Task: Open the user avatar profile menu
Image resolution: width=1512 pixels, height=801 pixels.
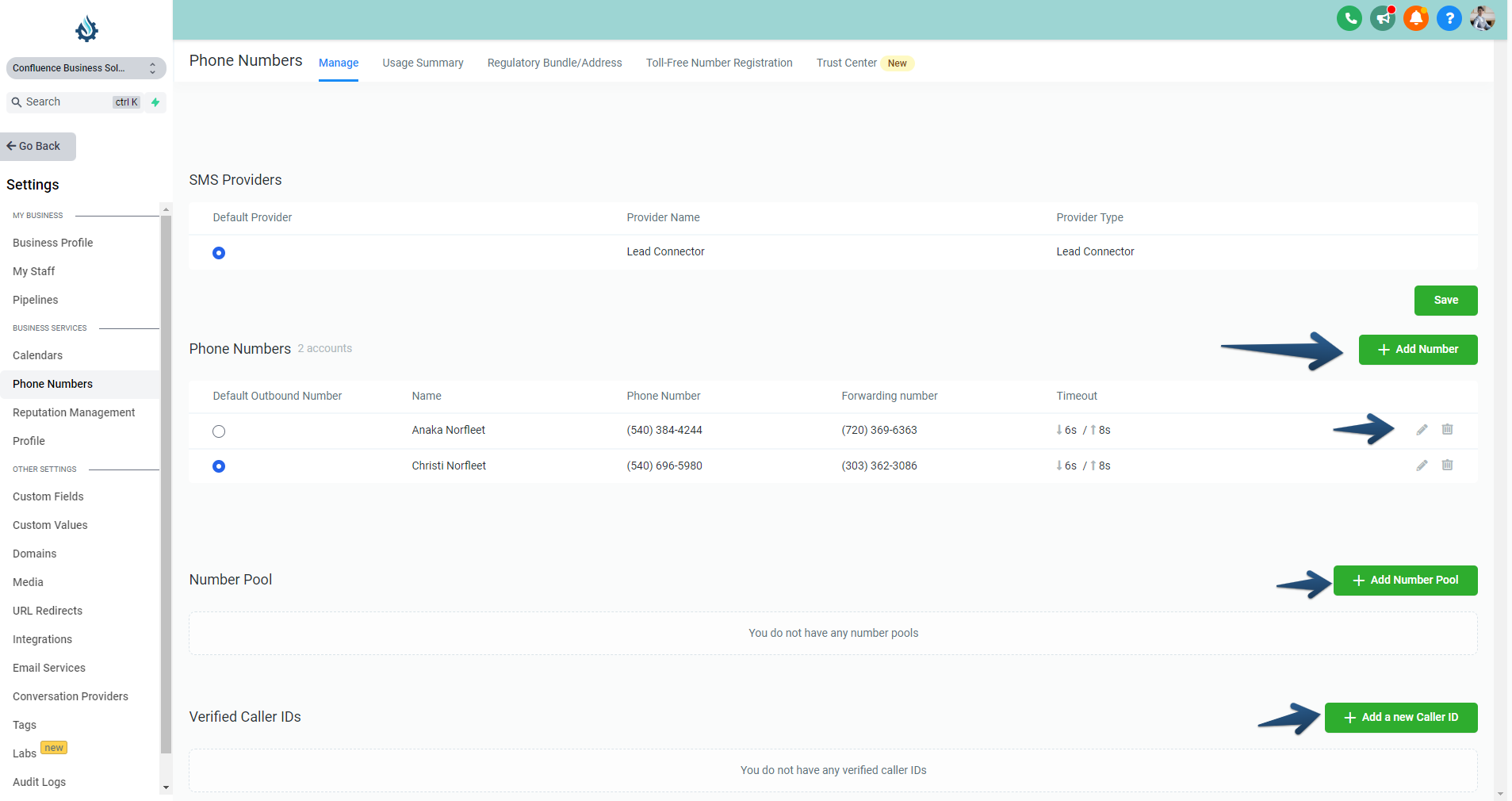Action: [x=1482, y=18]
